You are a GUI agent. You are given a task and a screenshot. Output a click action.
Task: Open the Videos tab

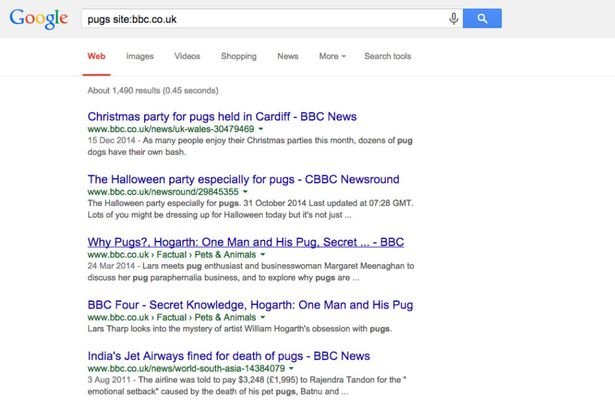[187, 57]
